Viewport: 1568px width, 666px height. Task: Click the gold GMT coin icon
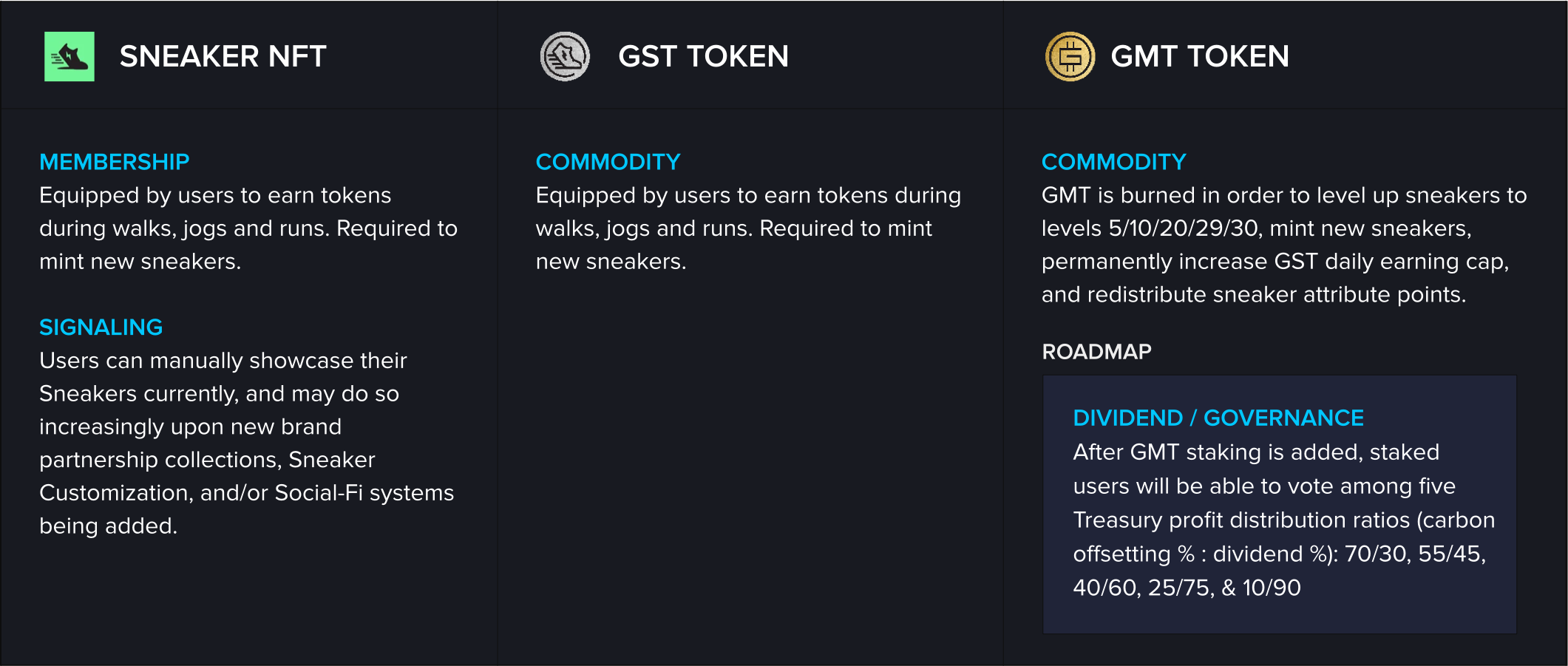1070,56
